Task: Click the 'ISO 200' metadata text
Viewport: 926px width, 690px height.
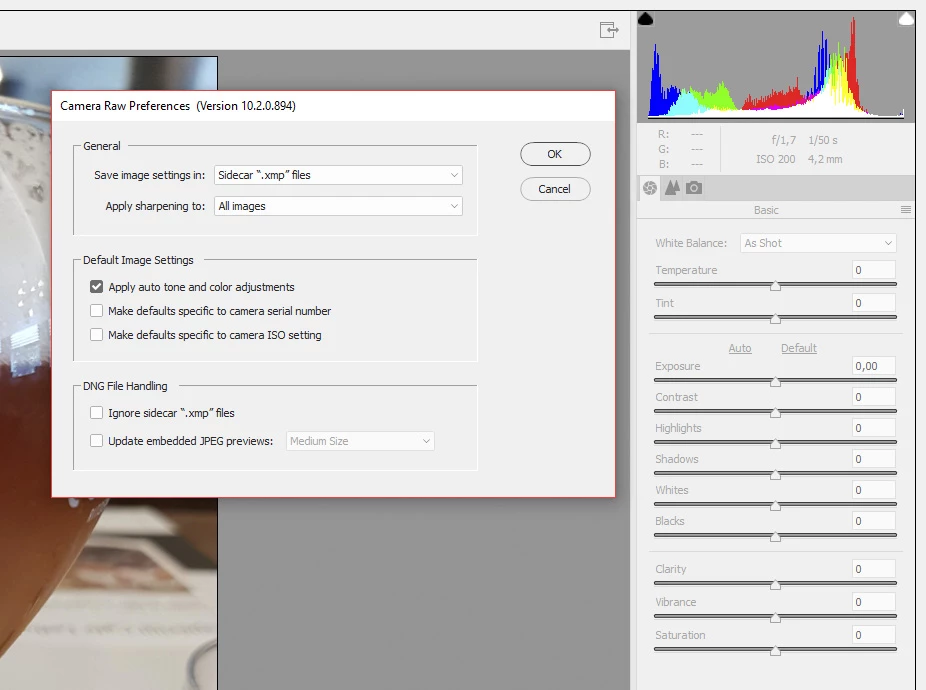Action: pyautogui.click(x=775, y=160)
